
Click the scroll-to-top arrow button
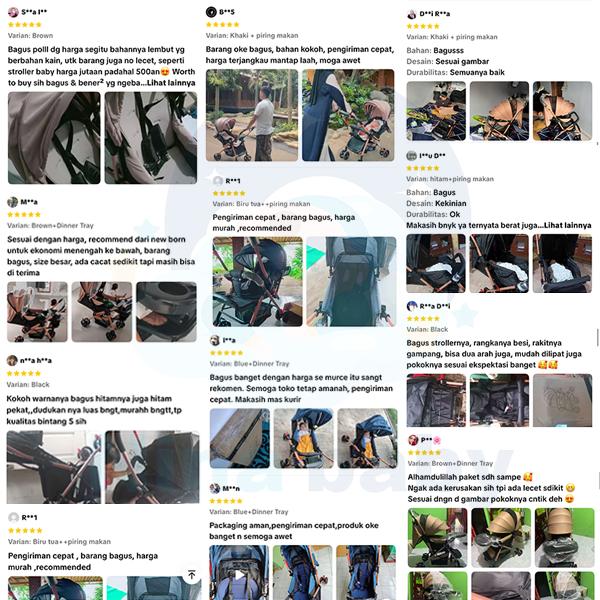point(192,575)
